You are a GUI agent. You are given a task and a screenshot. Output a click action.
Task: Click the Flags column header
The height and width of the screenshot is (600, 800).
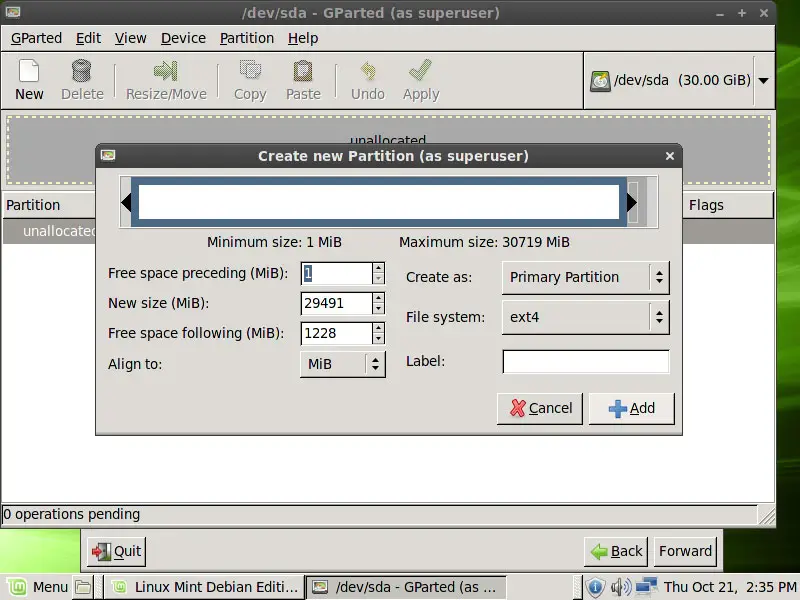coord(728,205)
